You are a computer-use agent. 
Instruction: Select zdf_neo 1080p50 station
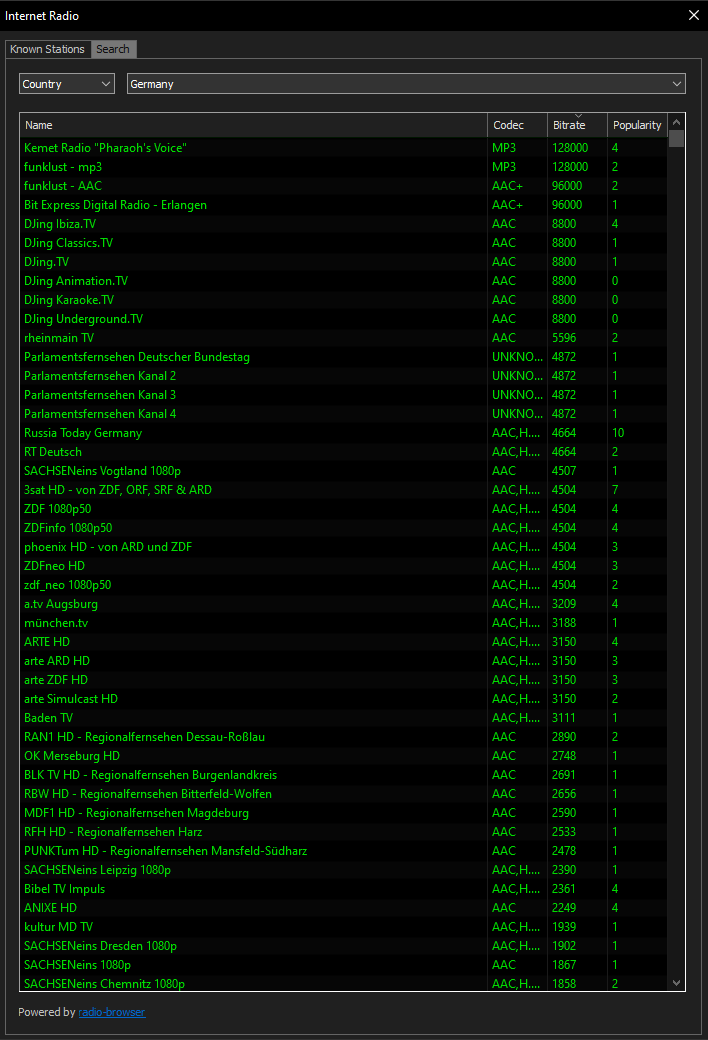click(343, 585)
